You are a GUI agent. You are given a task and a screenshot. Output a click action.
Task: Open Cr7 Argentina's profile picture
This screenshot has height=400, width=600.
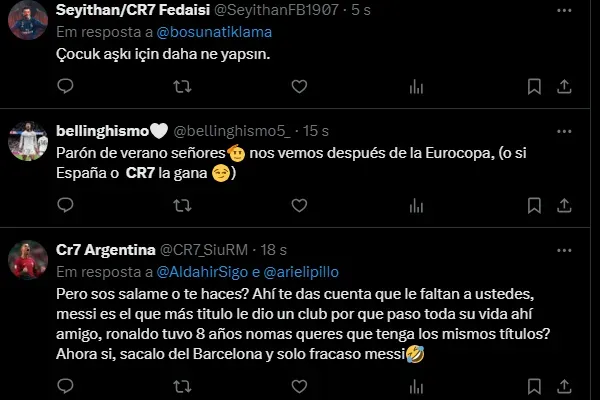(x=28, y=260)
